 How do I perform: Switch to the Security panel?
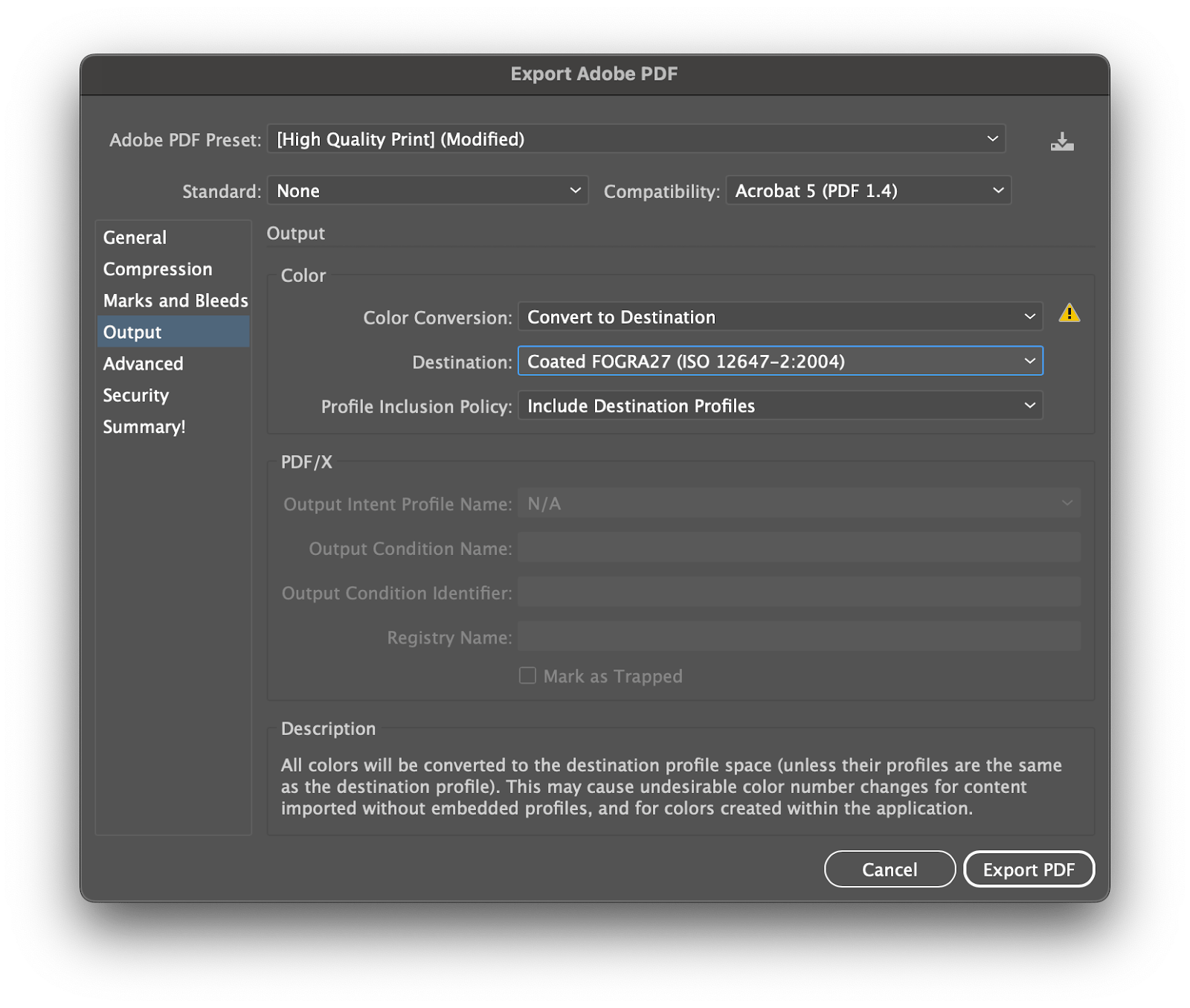tap(173, 395)
